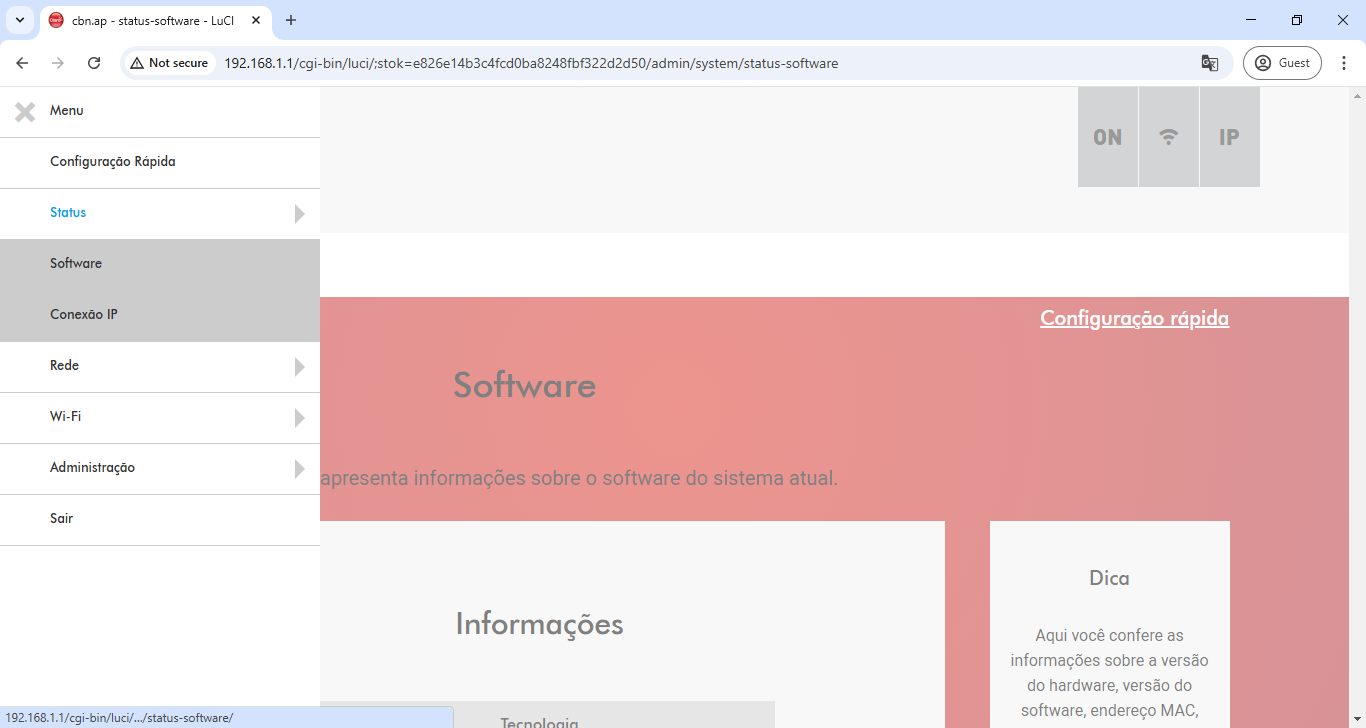Open the tab search dropdown

(x=19, y=20)
